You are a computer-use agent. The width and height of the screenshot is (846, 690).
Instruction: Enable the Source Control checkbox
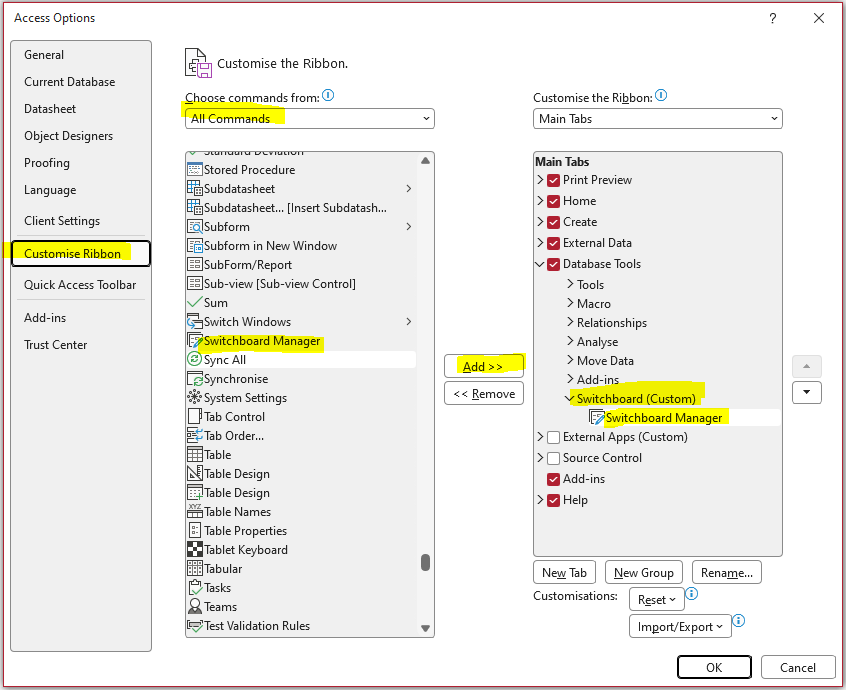pyautogui.click(x=553, y=458)
